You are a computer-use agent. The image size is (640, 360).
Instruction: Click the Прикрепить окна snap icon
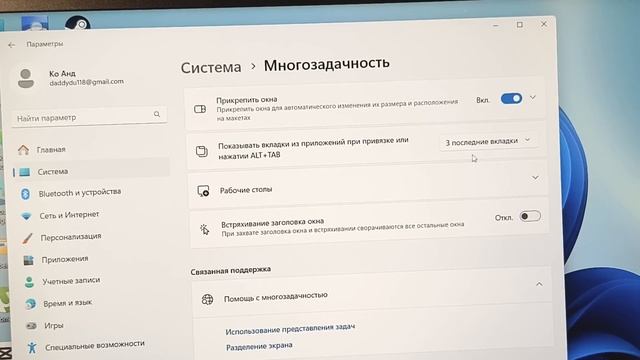(200, 109)
